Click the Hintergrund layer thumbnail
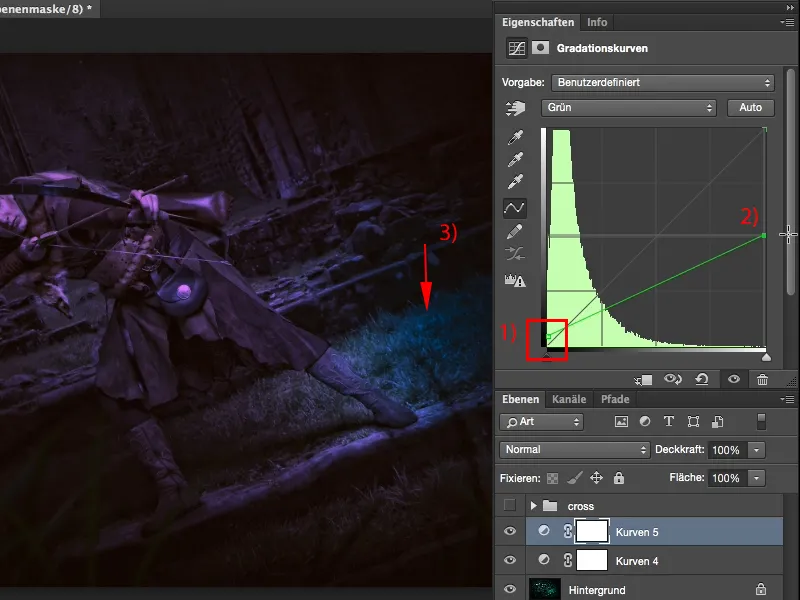800x600 pixels. click(544, 589)
